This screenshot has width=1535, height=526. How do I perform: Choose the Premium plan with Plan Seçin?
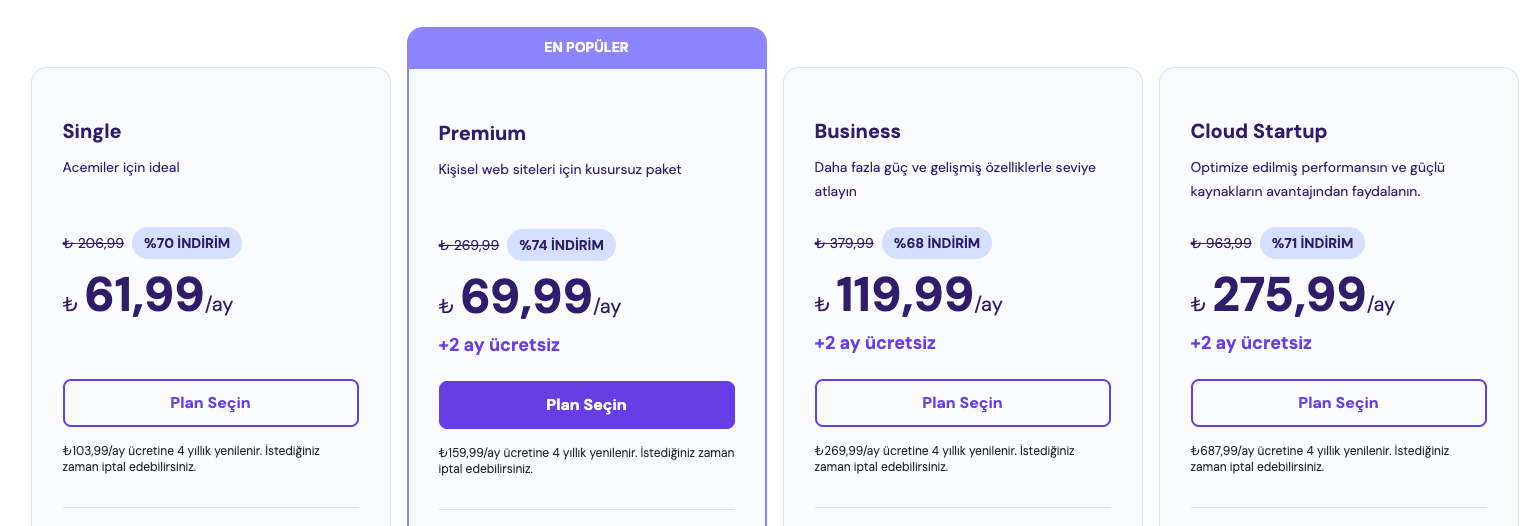pyautogui.click(x=586, y=405)
